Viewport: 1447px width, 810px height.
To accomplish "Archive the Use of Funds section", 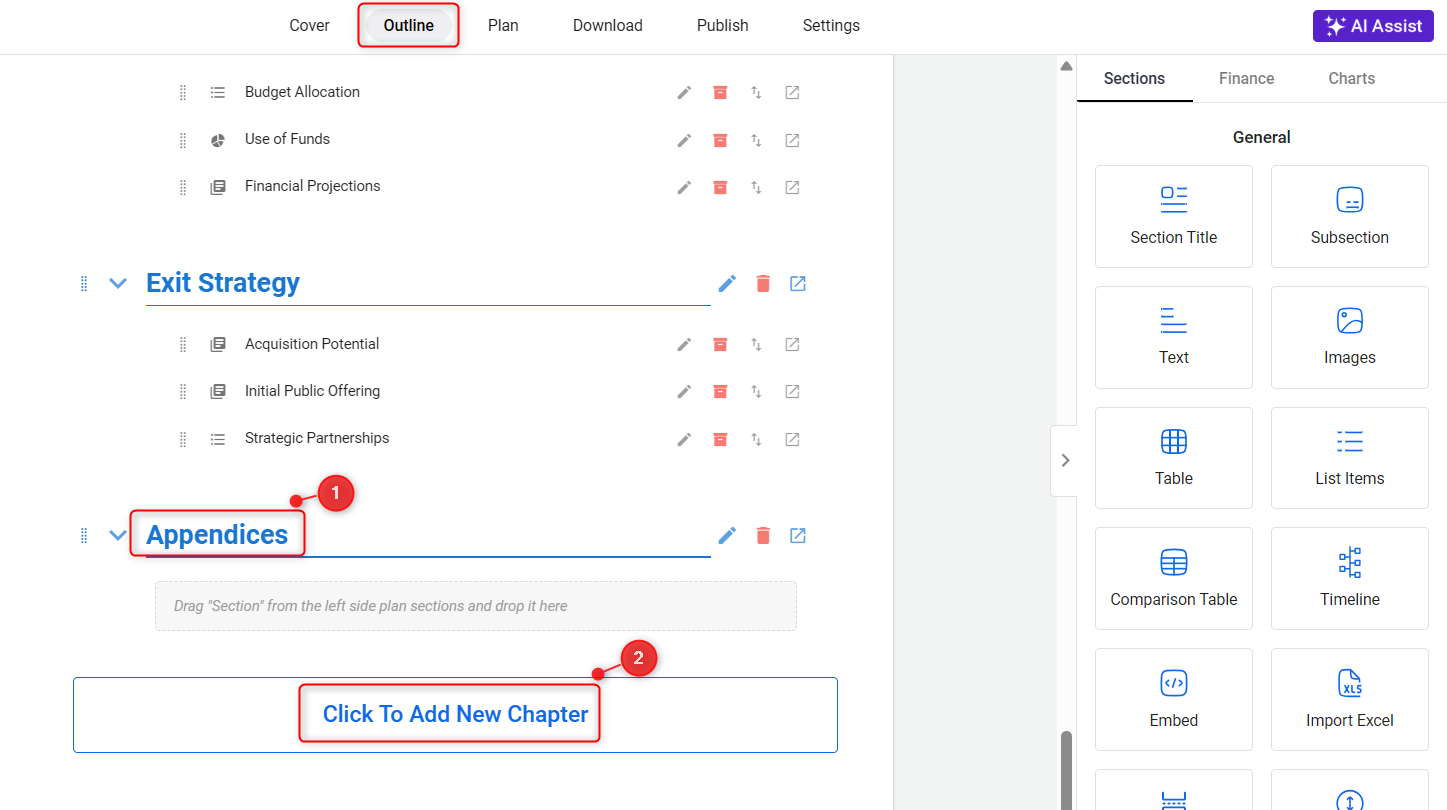I will point(720,140).
